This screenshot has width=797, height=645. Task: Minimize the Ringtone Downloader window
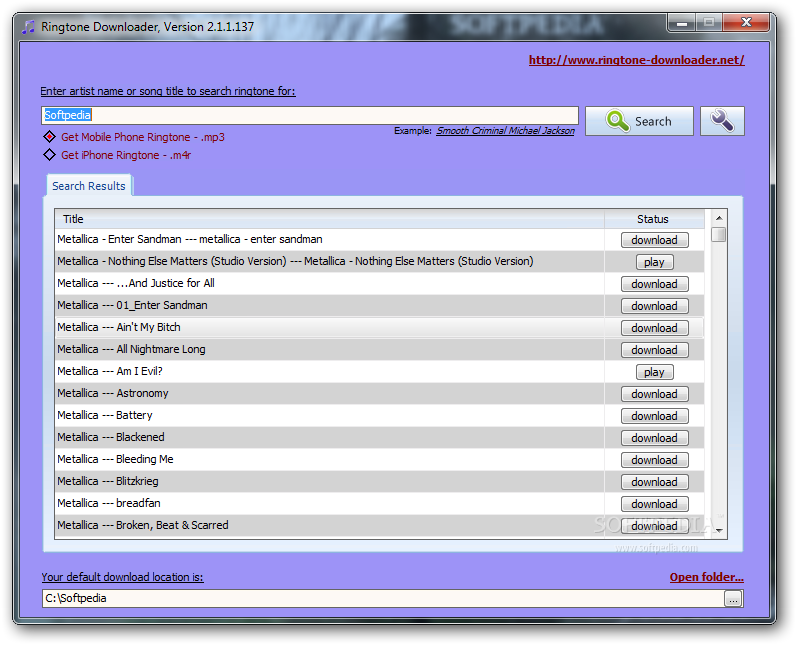coord(682,23)
